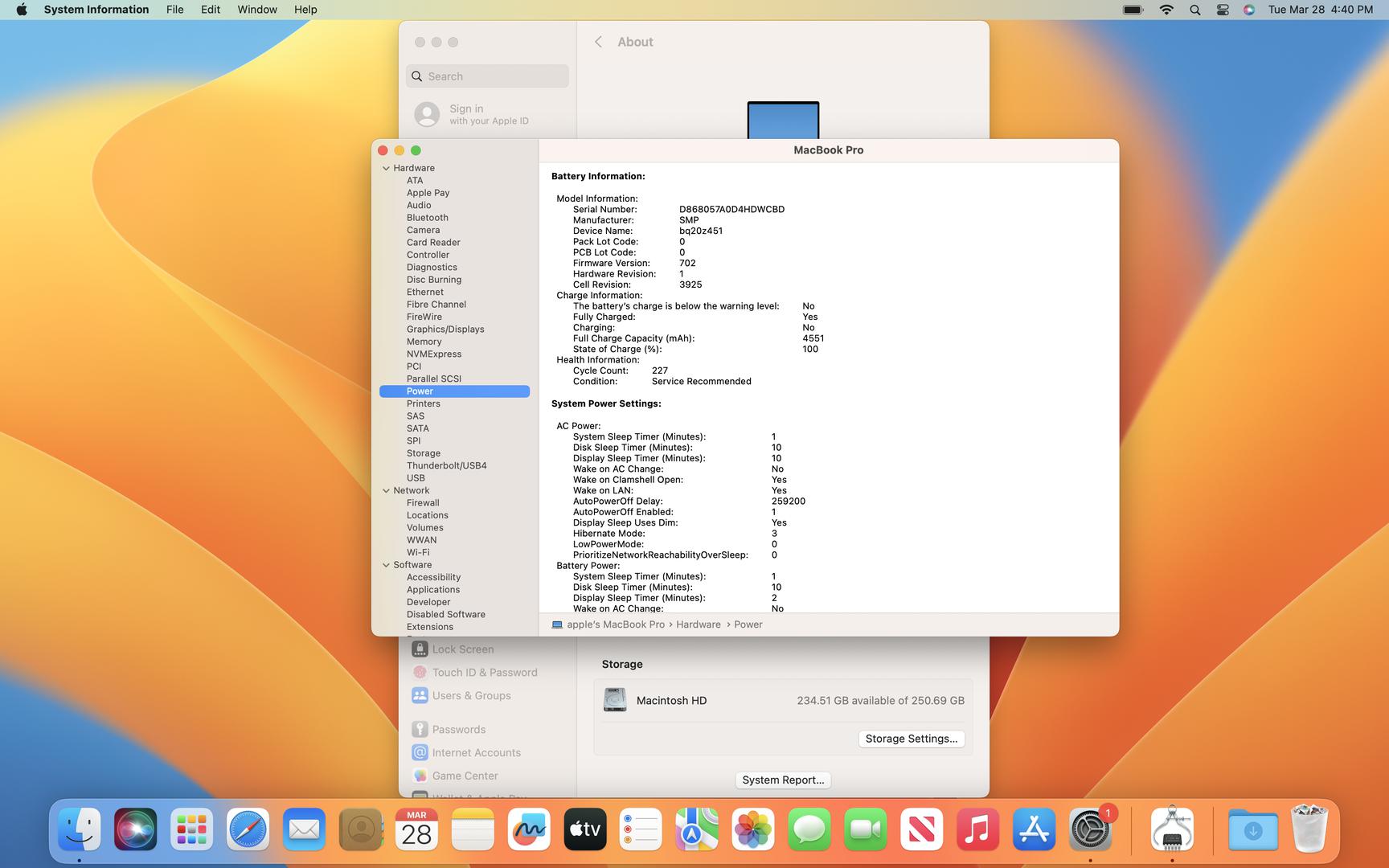Launch Siri from the Dock
Image resolution: width=1389 pixels, height=868 pixels.
point(136,829)
